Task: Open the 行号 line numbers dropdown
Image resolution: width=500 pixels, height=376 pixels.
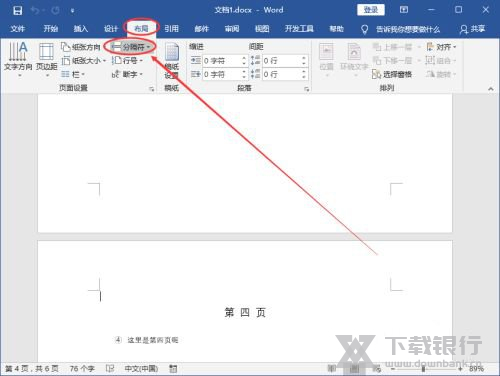Action: pos(127,61)
